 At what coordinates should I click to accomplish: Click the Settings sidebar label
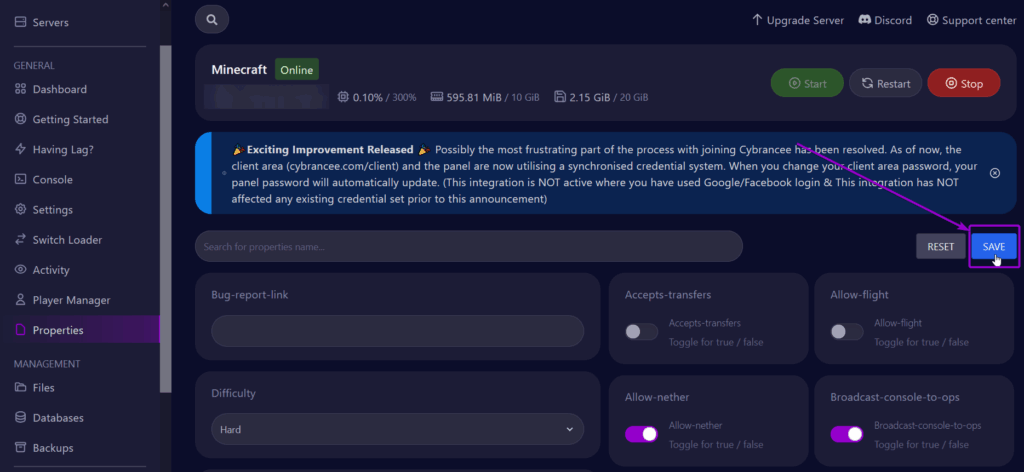[53, 210]
